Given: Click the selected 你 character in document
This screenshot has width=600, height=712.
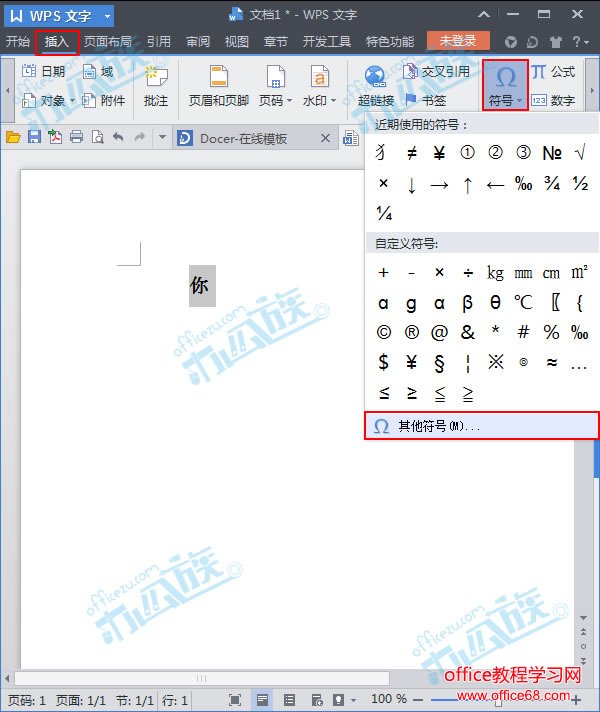Looking at the screenshot, I should point(199,286).
